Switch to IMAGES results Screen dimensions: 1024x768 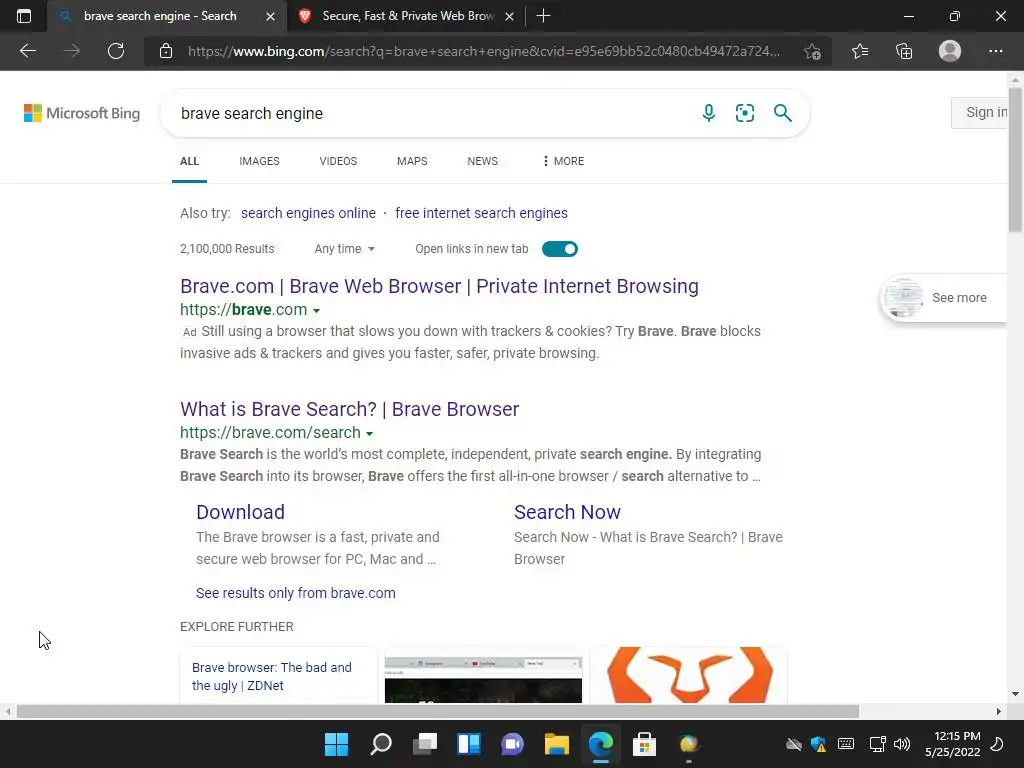[259, 161]
